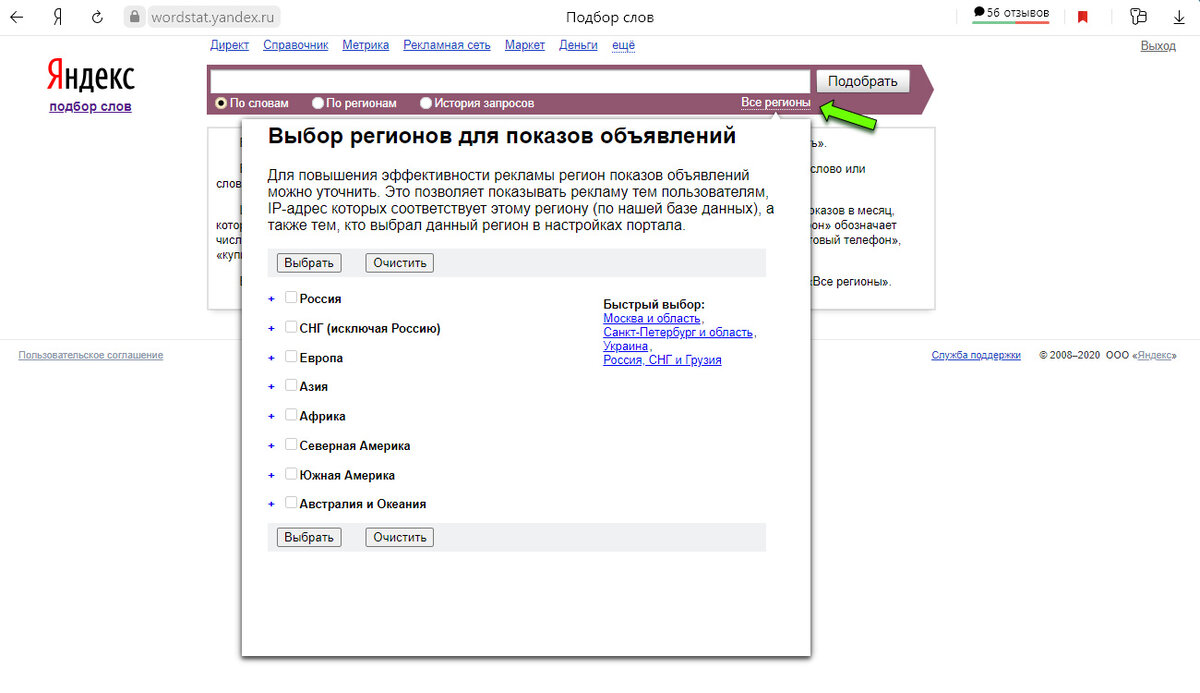Open the Яндекс link in copyright footer
Image resolution: width=1200 pixels, height=693 pixels.
click(x=1154, y=355)
